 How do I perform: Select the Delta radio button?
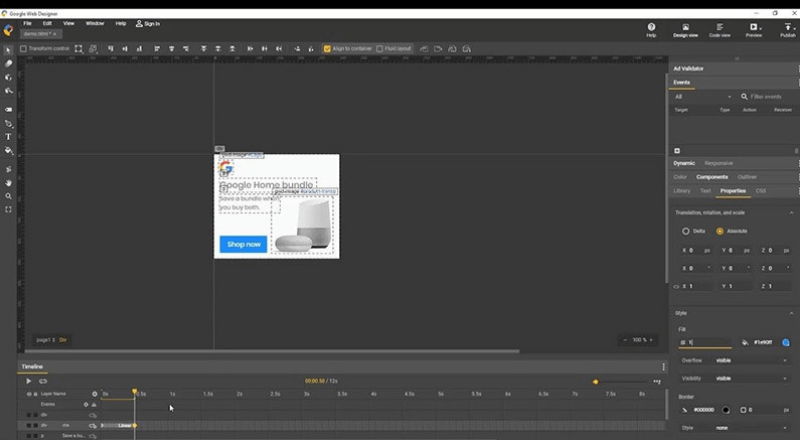click(685, 231)
